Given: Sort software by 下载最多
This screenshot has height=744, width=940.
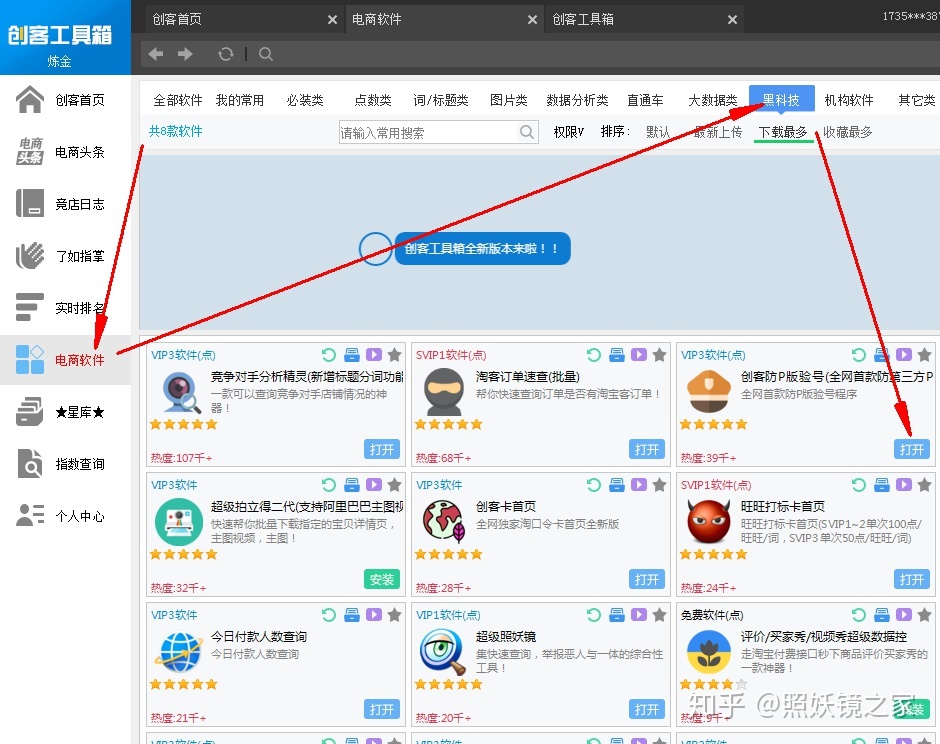Looking at the screenshot, I should point(782,132).
